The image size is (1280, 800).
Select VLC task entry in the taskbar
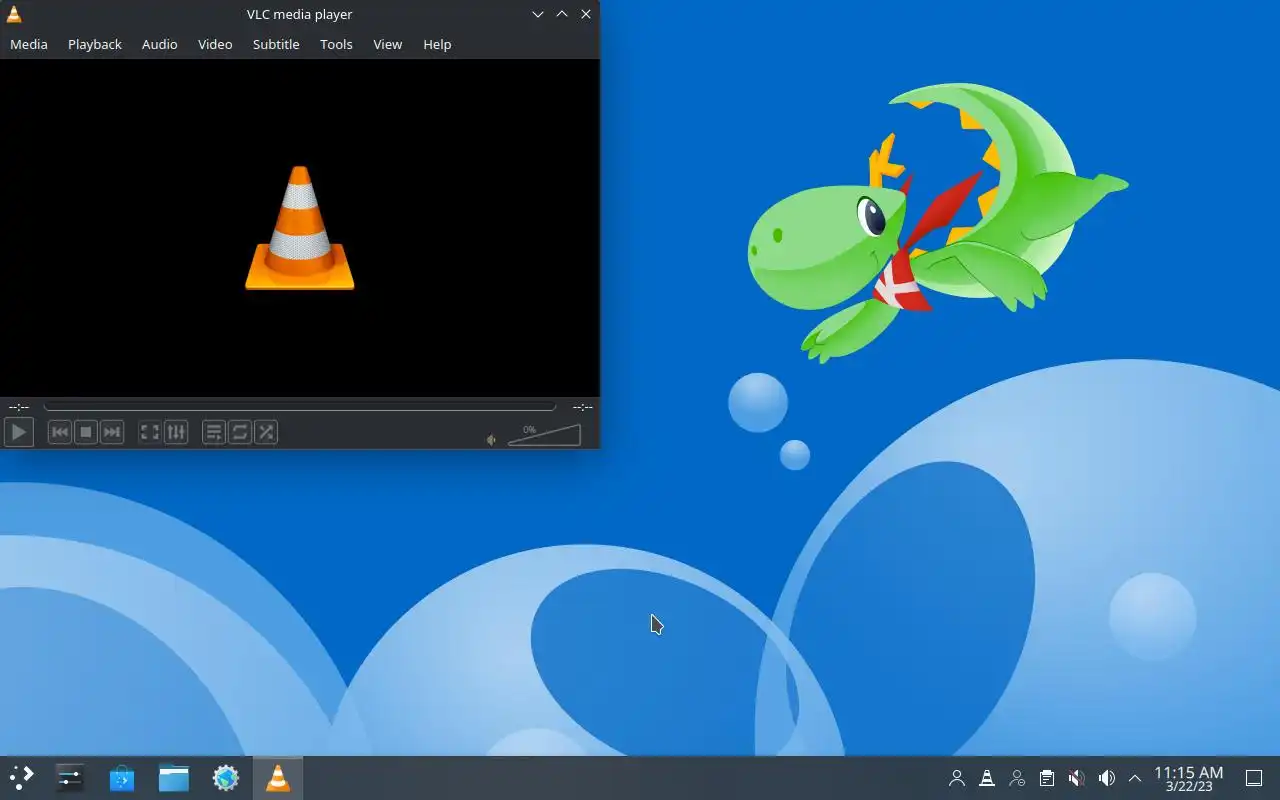tap(278, 778)
